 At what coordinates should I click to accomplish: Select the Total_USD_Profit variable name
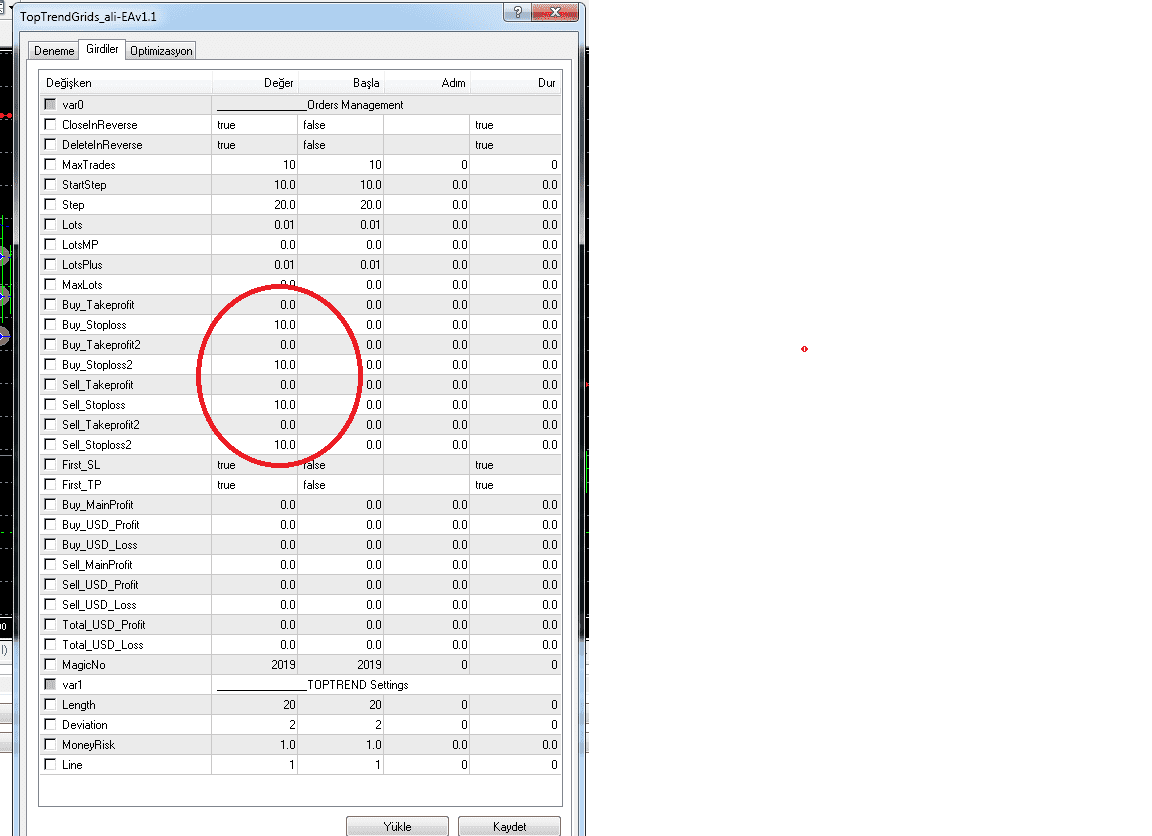pos(104,625)
